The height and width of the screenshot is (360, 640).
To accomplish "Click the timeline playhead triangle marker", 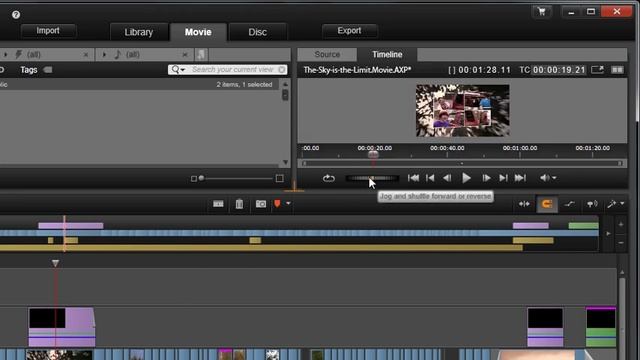I will click(x=55, y=263).
